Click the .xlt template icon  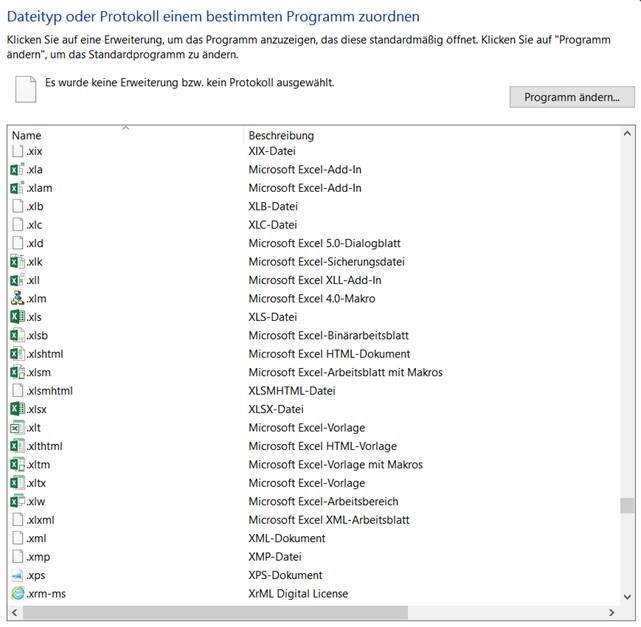[17, 428]
